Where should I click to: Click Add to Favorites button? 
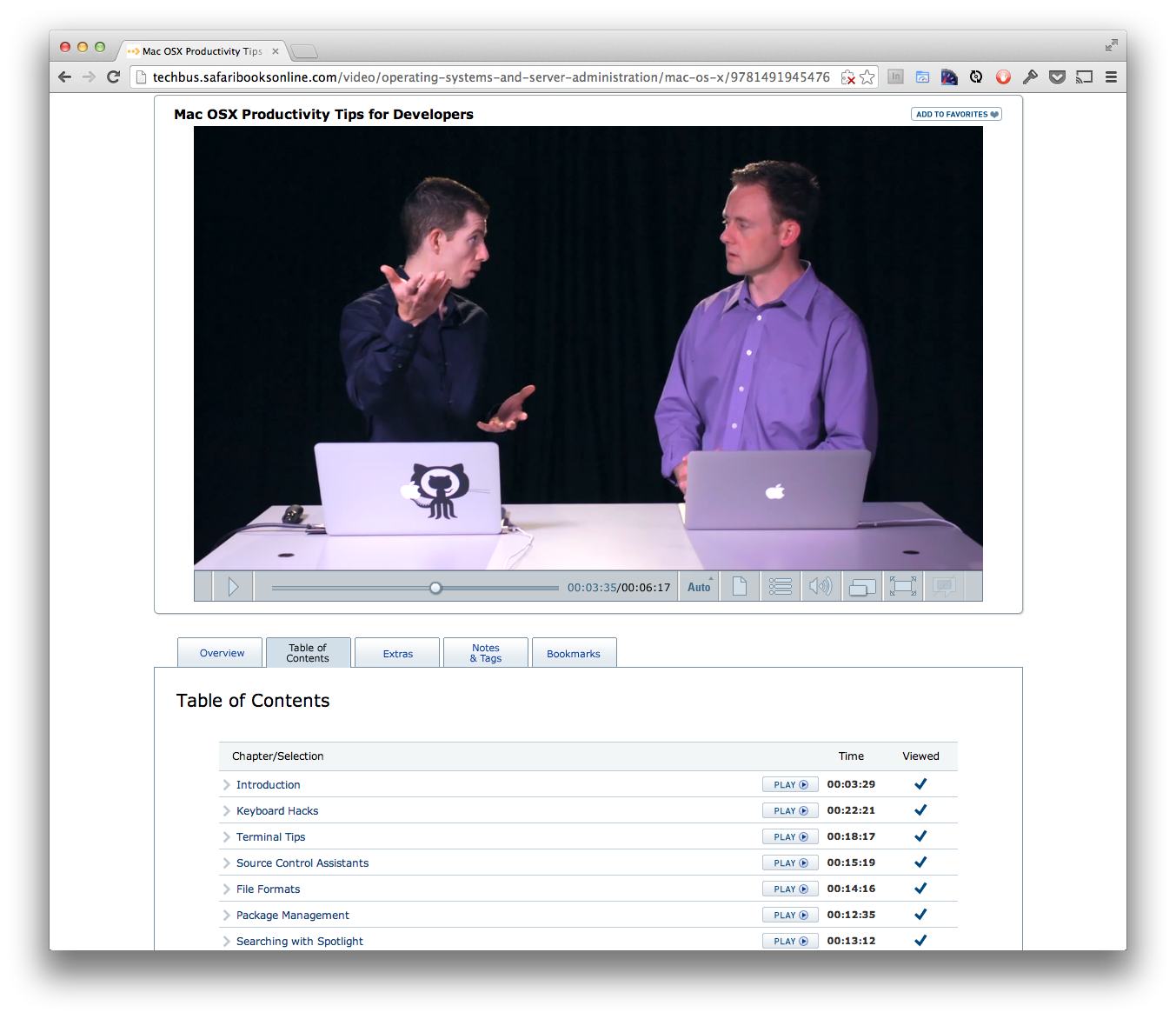coord(956,114)
